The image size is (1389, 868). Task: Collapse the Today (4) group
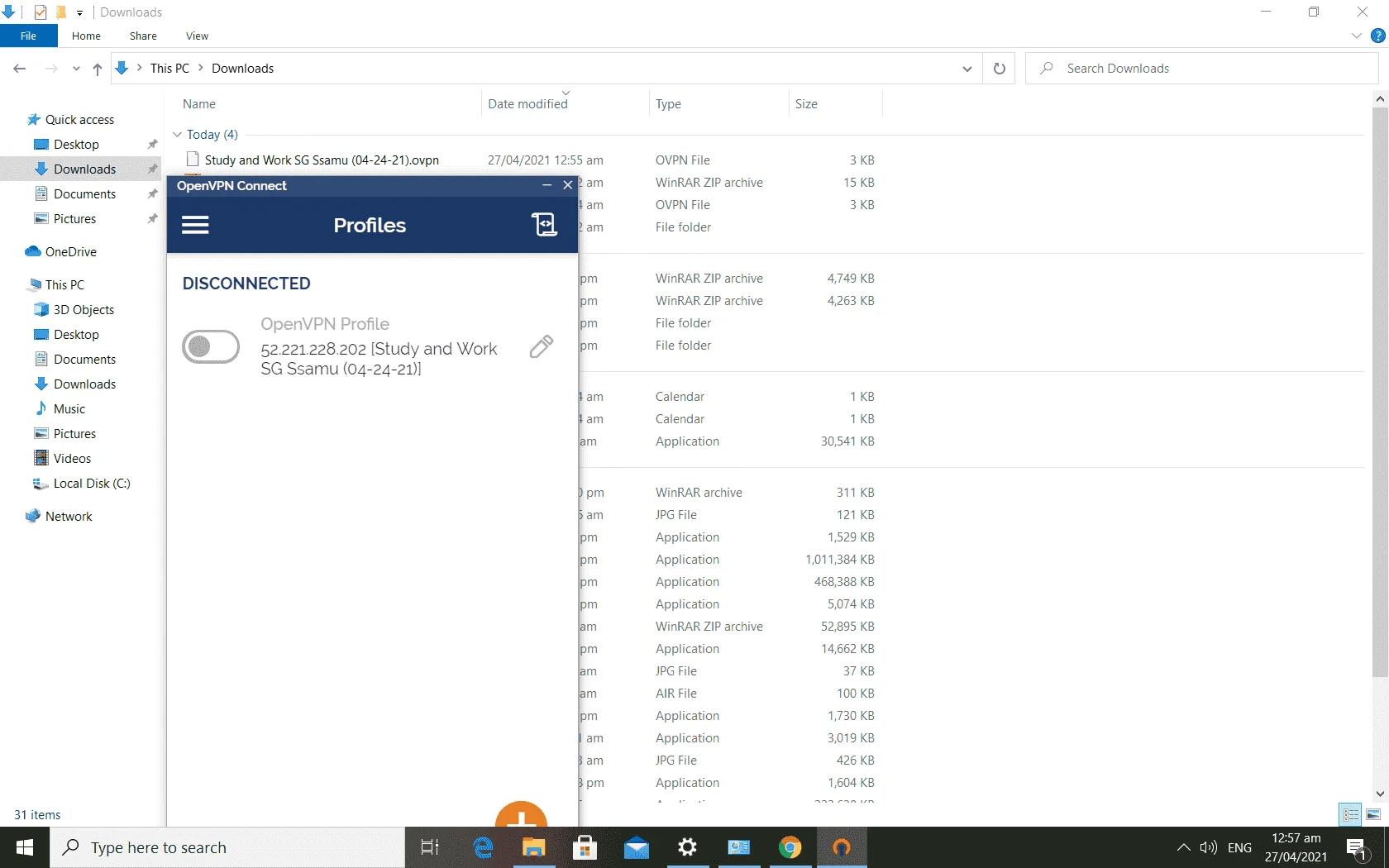click(x=177, y=135)
